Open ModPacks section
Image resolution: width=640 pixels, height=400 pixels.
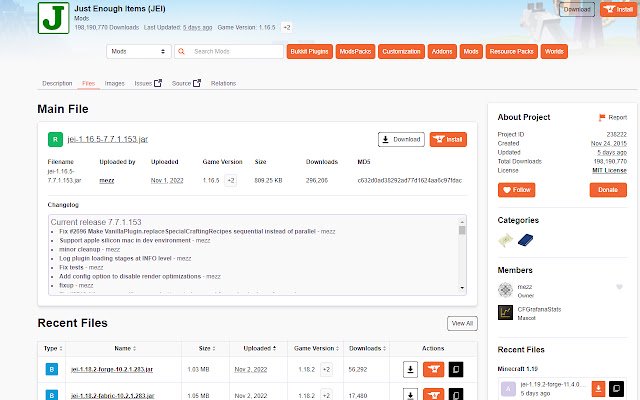click(x=355, y=51)
